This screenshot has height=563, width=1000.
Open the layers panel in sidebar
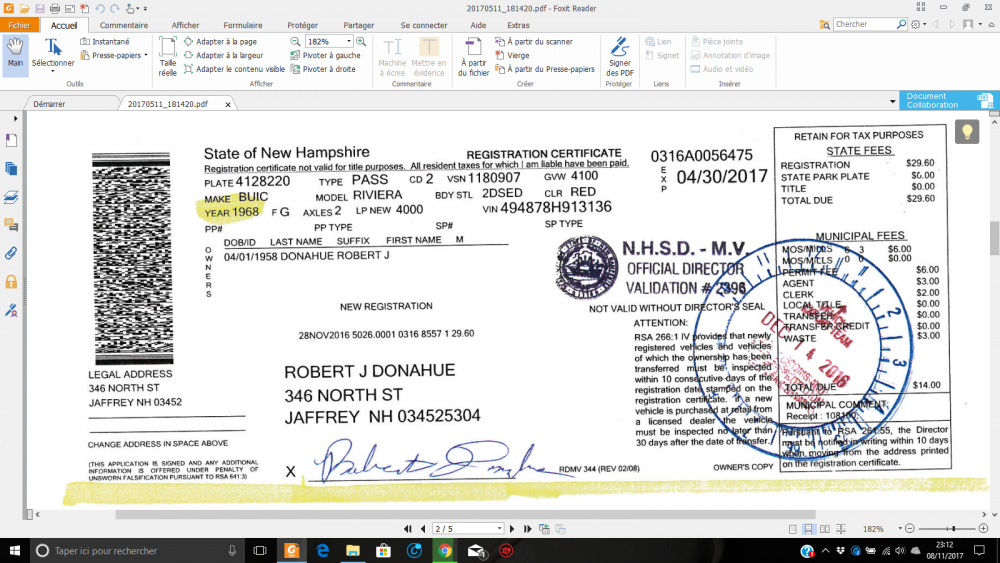[x=11, y=197]
